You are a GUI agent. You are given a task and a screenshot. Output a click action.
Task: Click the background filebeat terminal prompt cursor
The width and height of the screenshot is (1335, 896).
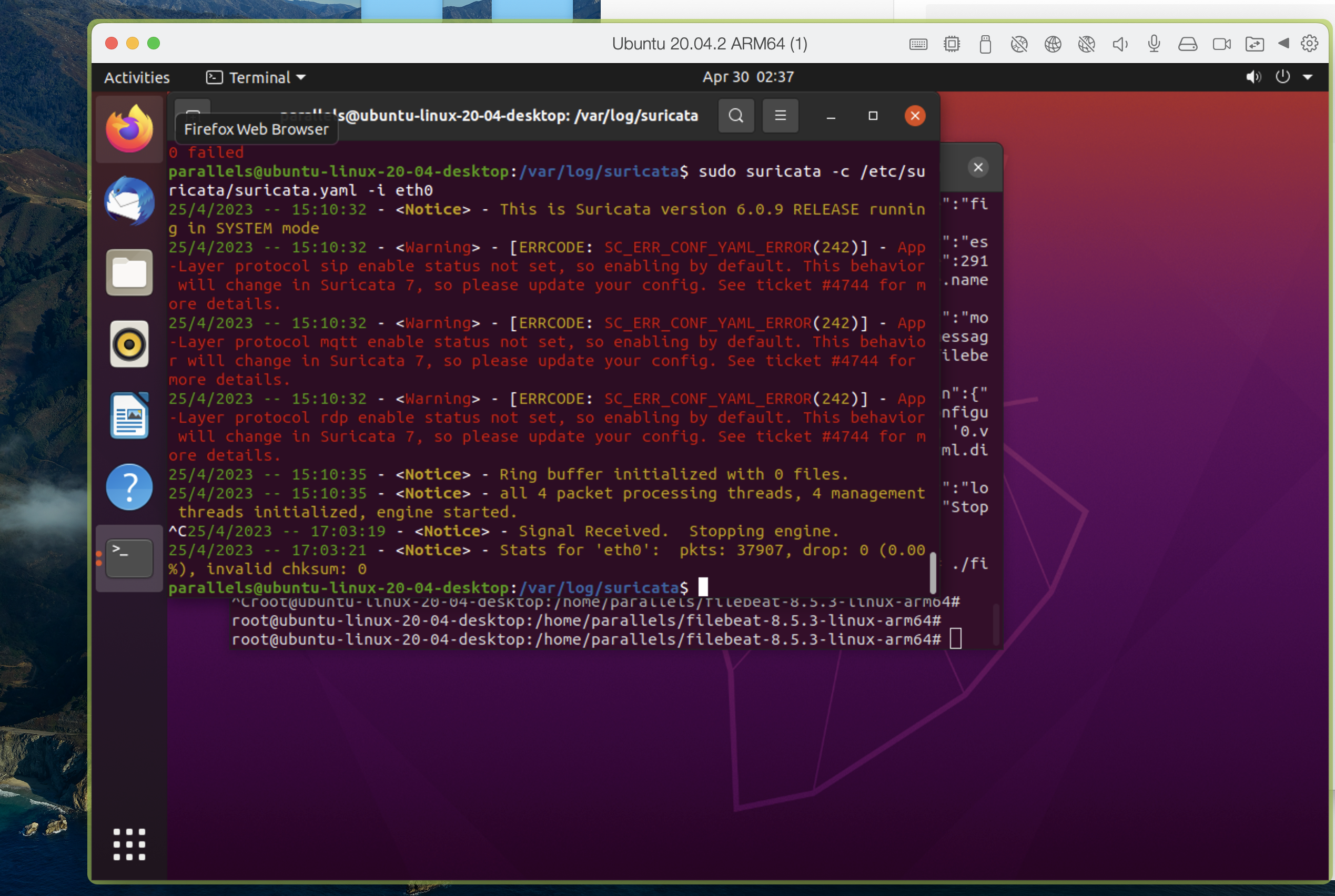[x=956, y=638]
